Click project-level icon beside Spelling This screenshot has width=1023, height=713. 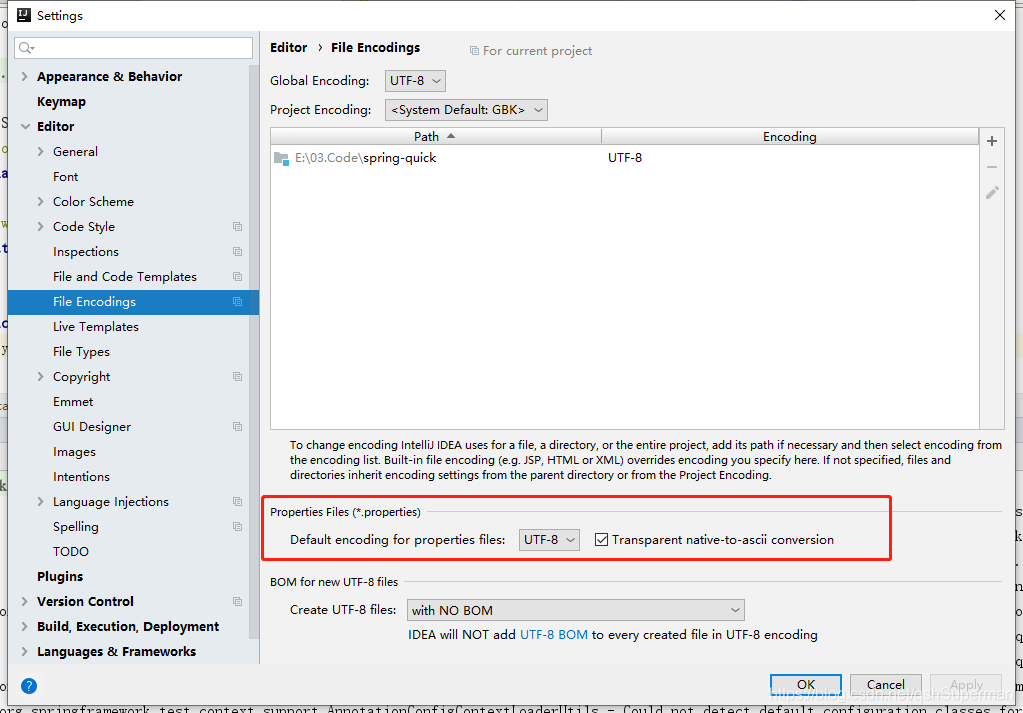click(237, 526)
